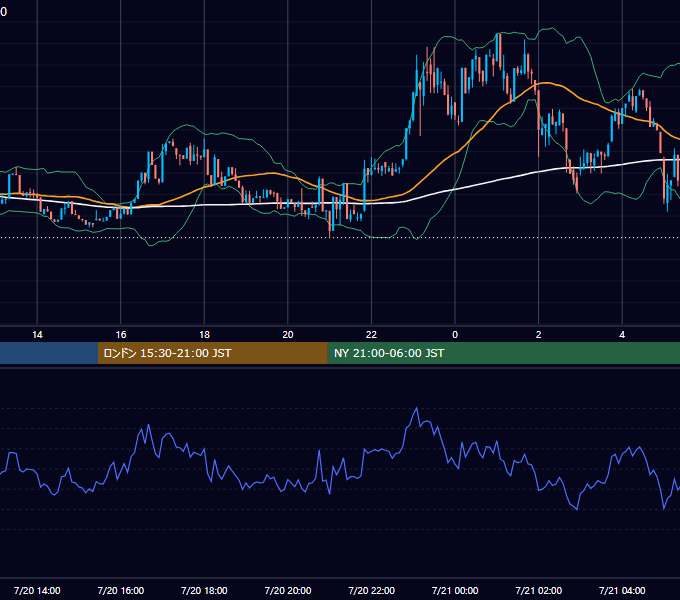The image size is (680, 600).
Task: Click the hour label 0 on price chart axis
Action: (x=455, y=335)
